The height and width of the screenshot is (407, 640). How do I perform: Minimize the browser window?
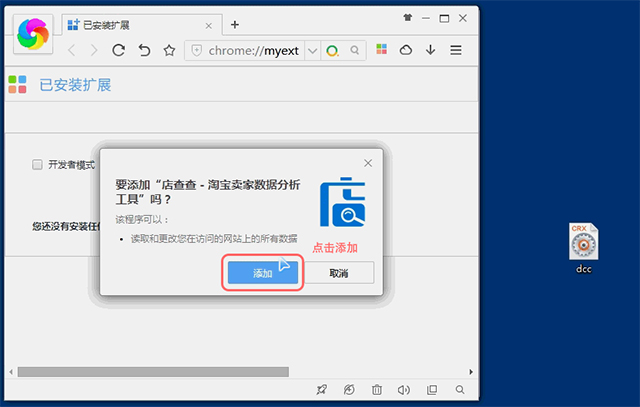click(426, 18)
